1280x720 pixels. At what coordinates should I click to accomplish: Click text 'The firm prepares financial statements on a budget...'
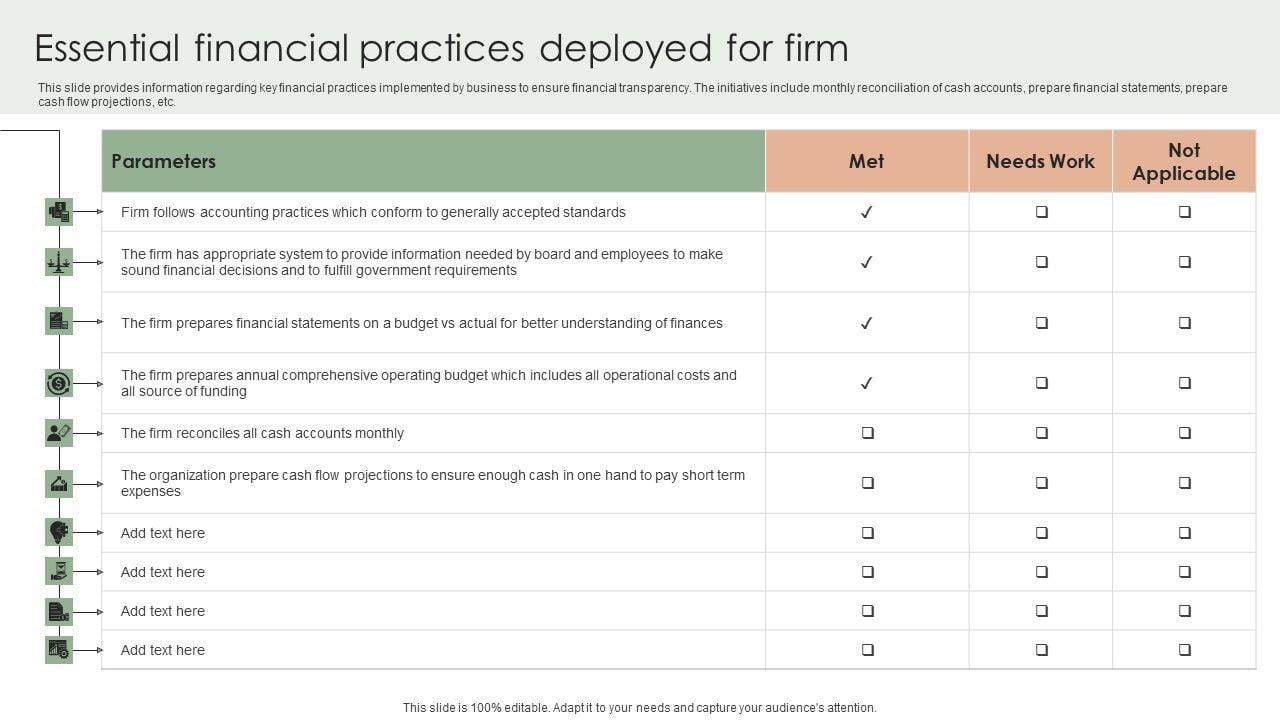[422, 323]
